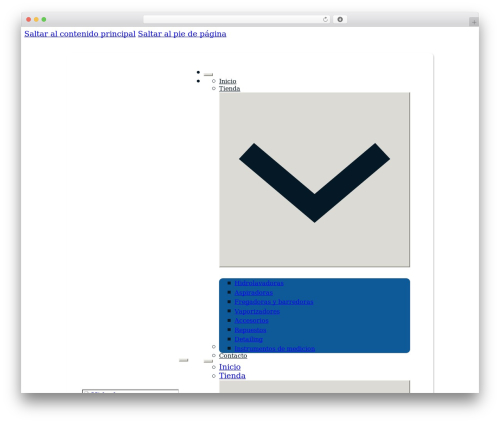Click the round icon right of the address bar
The height and width of the screenshot is (423, 500).
(x=340, y=19)
